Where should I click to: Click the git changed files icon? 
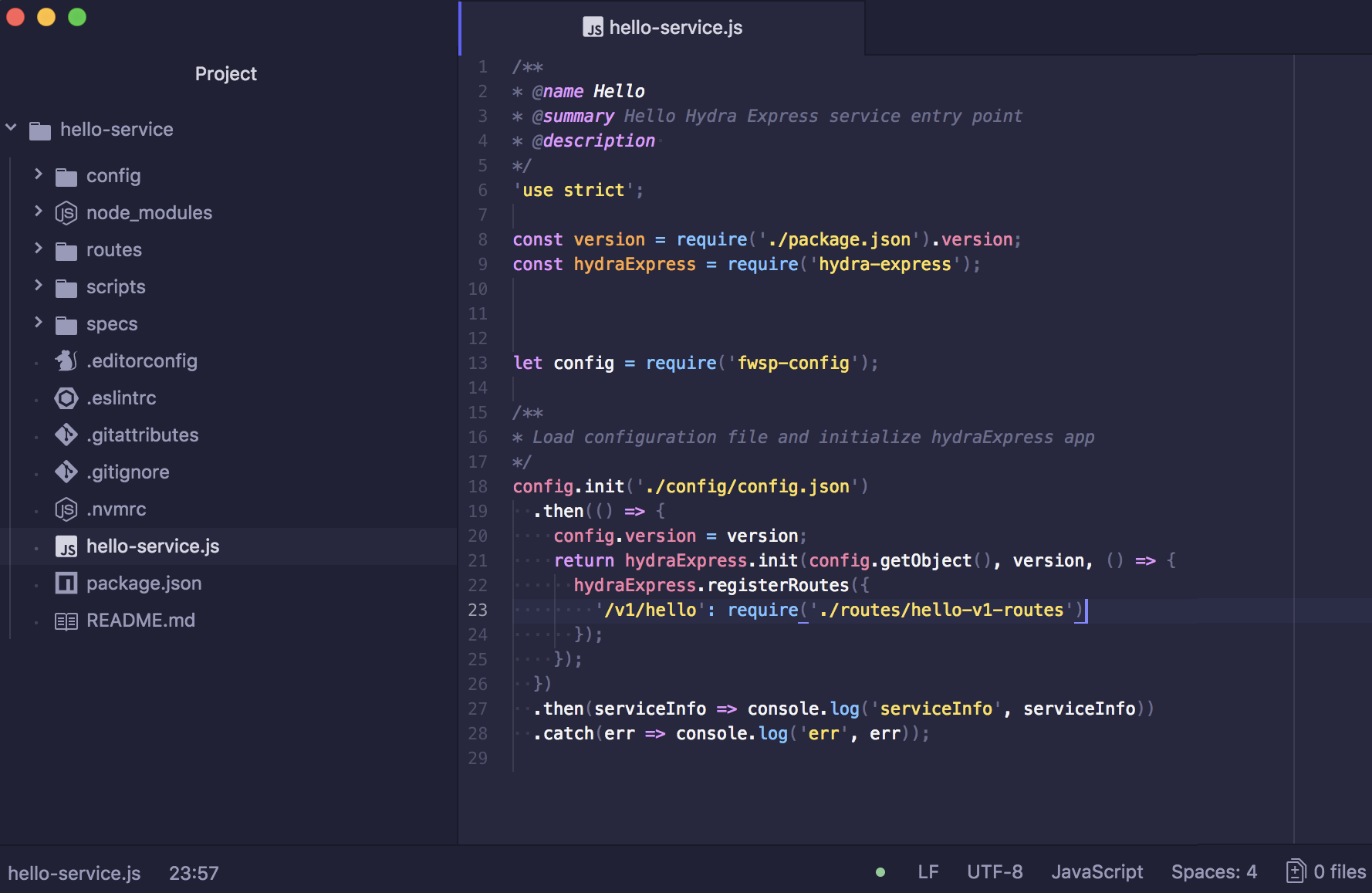point(1296,872)
